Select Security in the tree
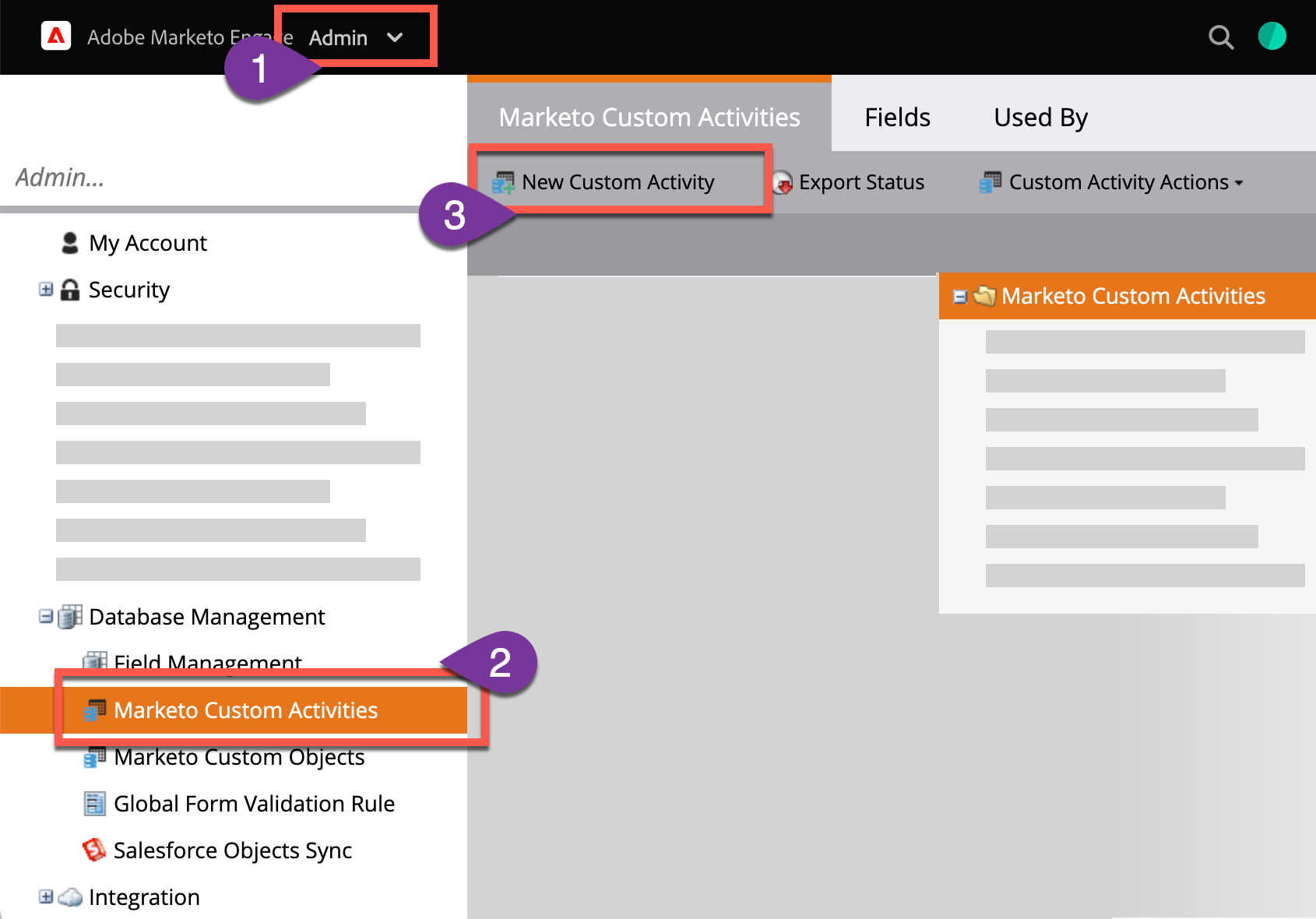Screen dimensions: 1316x919 click(129, 290)
